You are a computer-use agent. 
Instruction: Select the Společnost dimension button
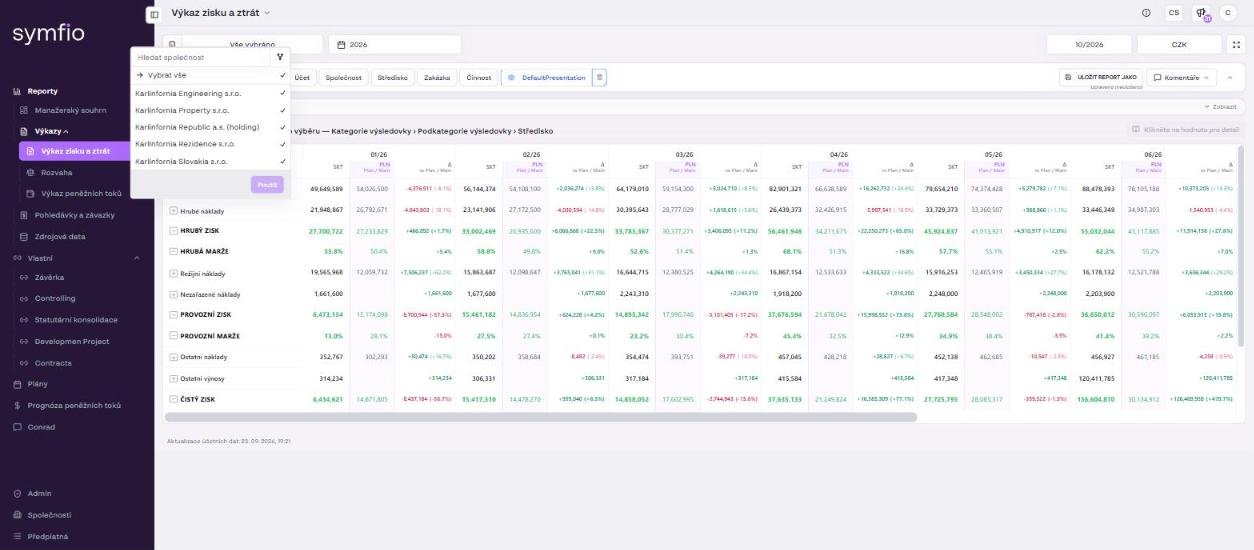coord(344,77)
